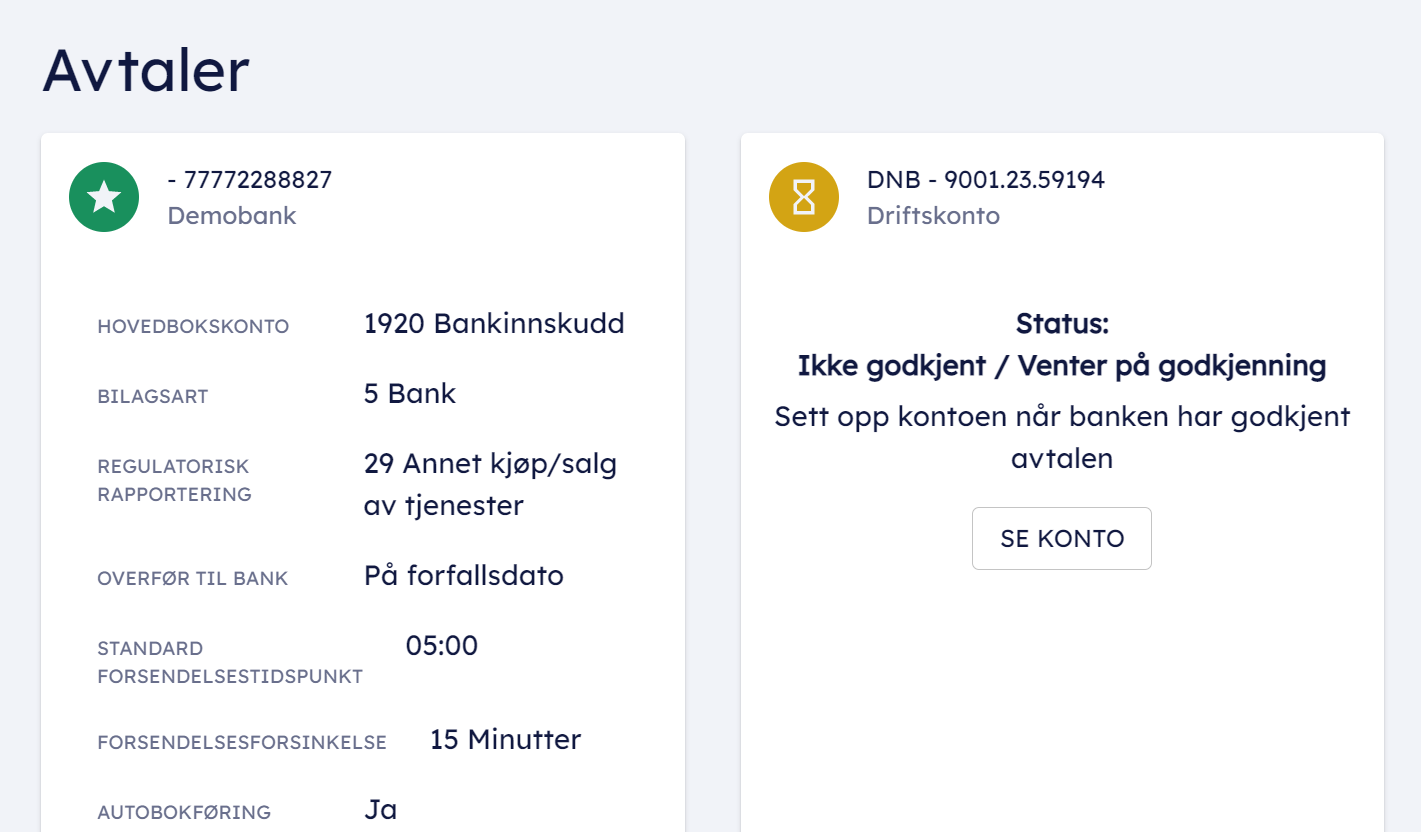Image resolution: width=1421 pixels, height=832 pixels.
Task: Click the Hovedbokskonto label
Action: (193, 327)
